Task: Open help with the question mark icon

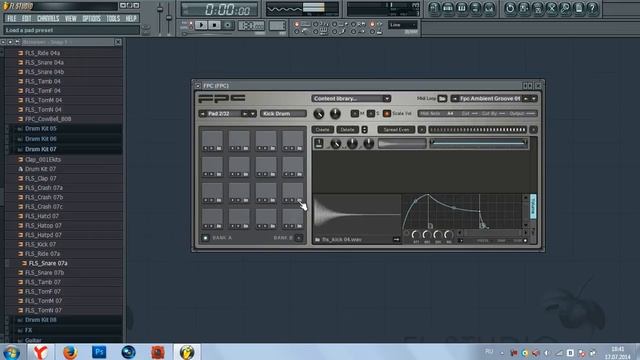Action: click(593, 8)
